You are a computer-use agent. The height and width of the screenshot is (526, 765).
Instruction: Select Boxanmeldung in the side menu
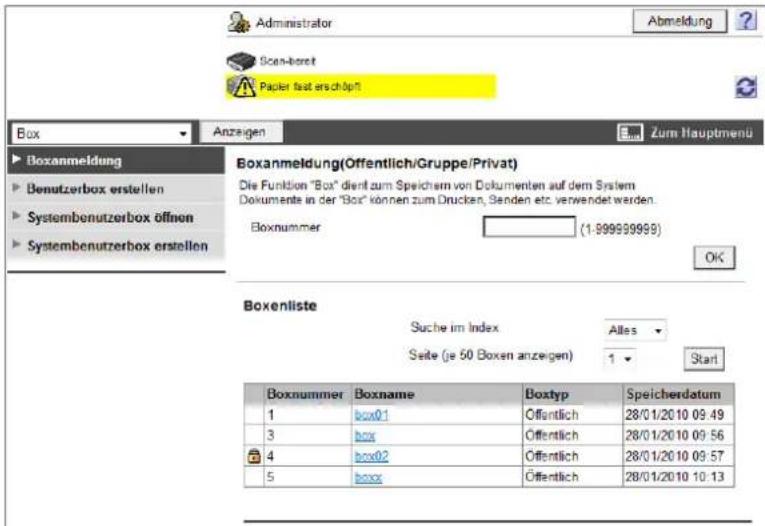(x=116, y=161)
